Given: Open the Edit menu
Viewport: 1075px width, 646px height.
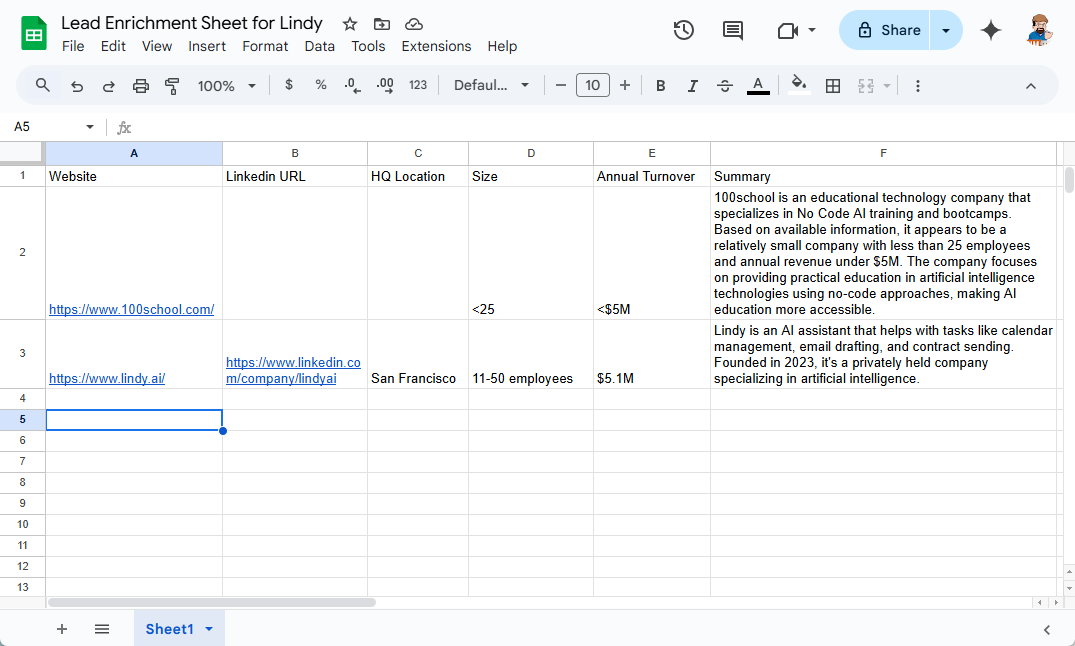Looking at the screenshot, I should (113, 46).
